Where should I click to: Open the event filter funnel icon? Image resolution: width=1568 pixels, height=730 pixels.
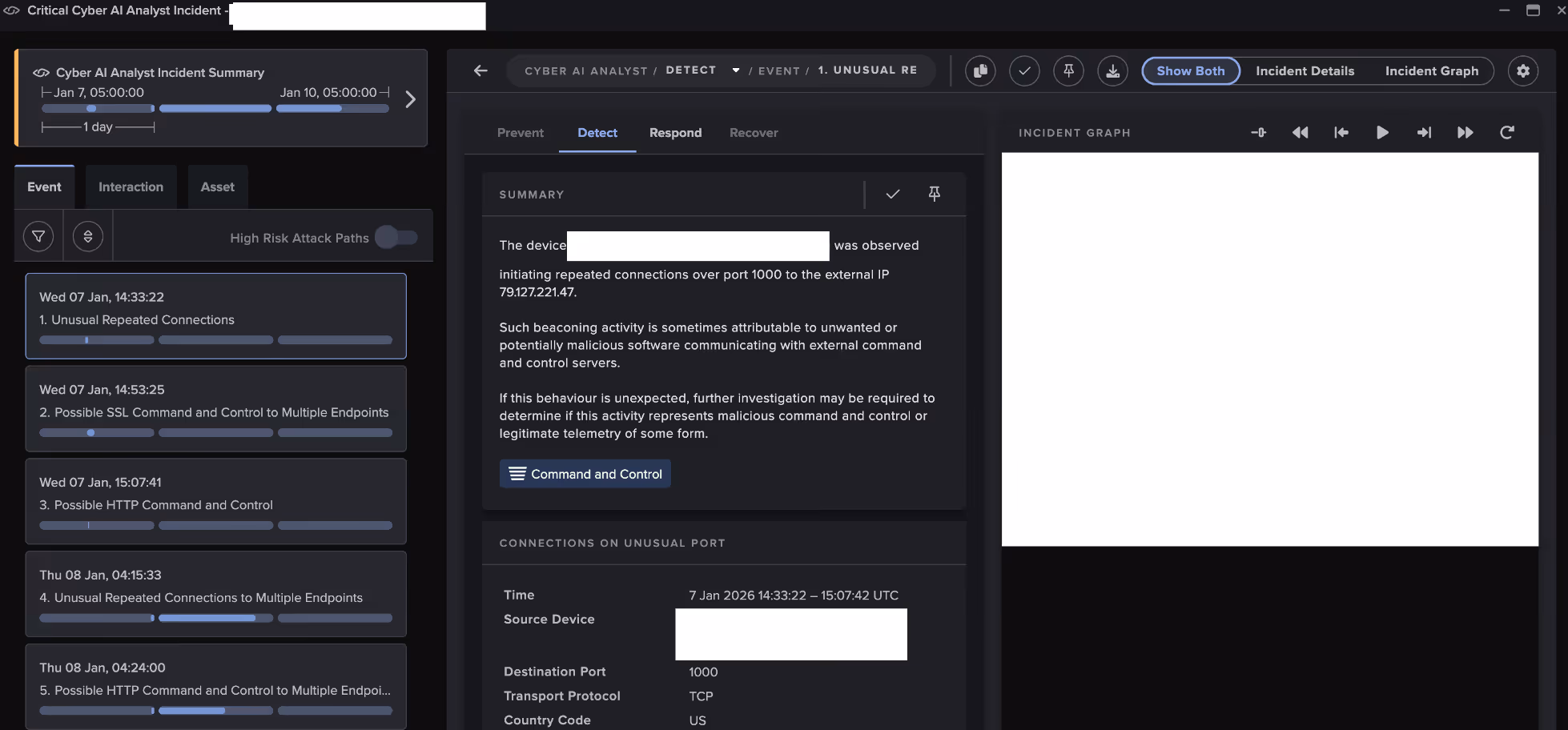pos(38,236)
